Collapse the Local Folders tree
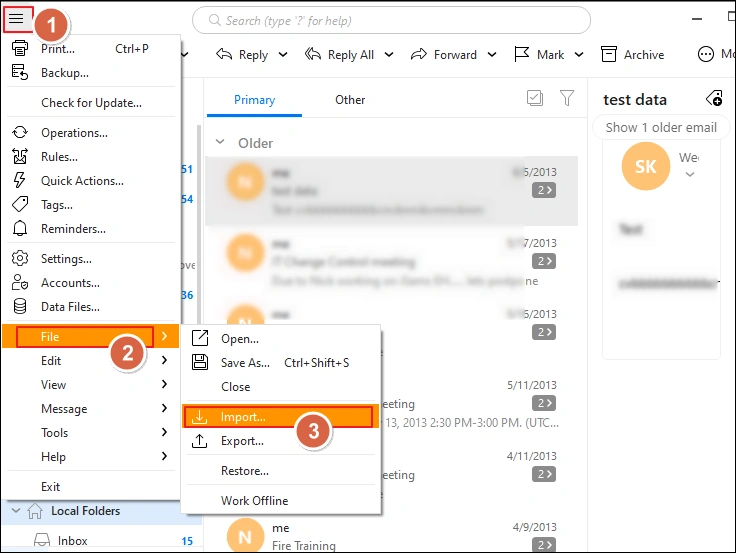736x553 pixels. point(16,510)
